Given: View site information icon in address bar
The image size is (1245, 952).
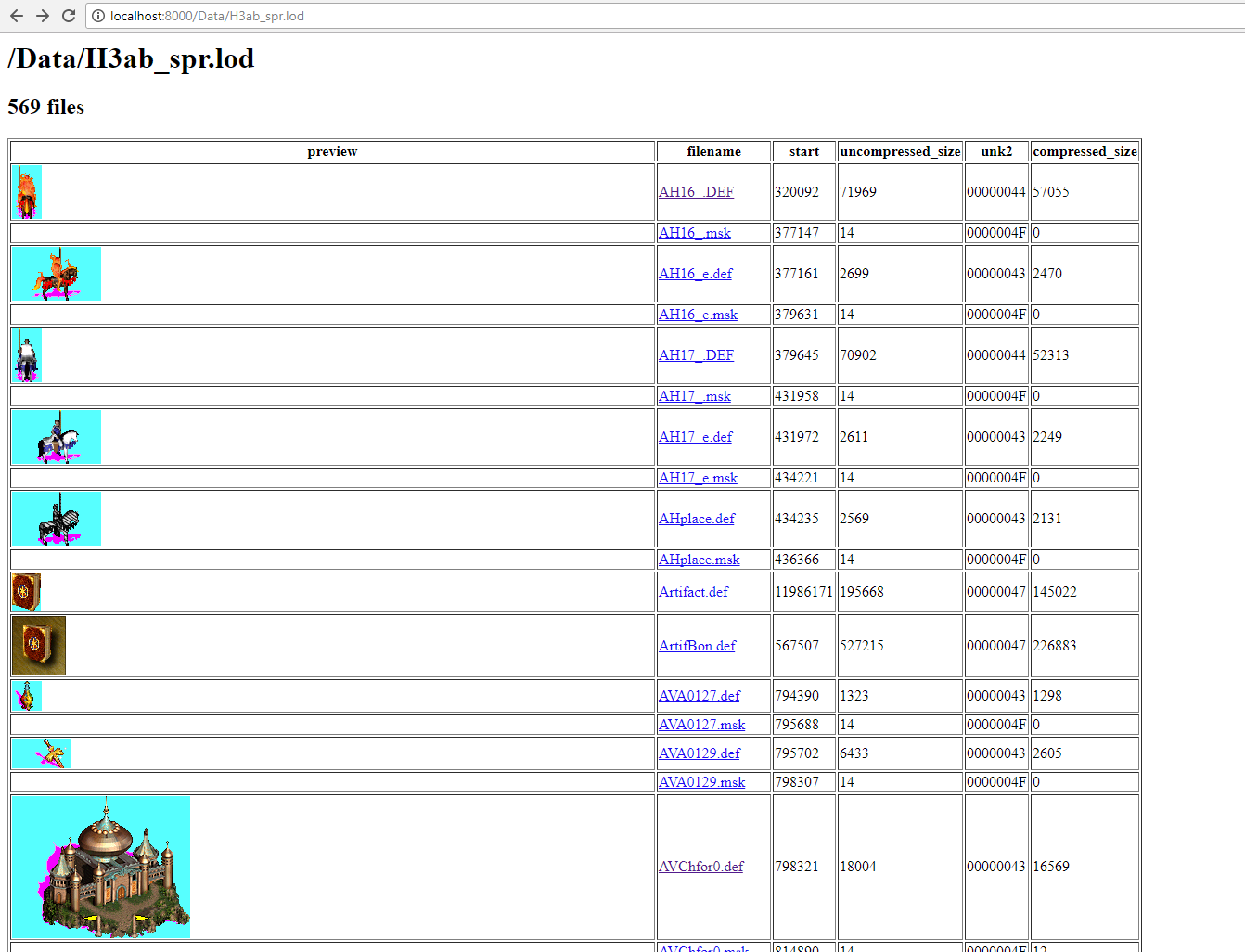Looking at the screenshot, I should (98, 16).
